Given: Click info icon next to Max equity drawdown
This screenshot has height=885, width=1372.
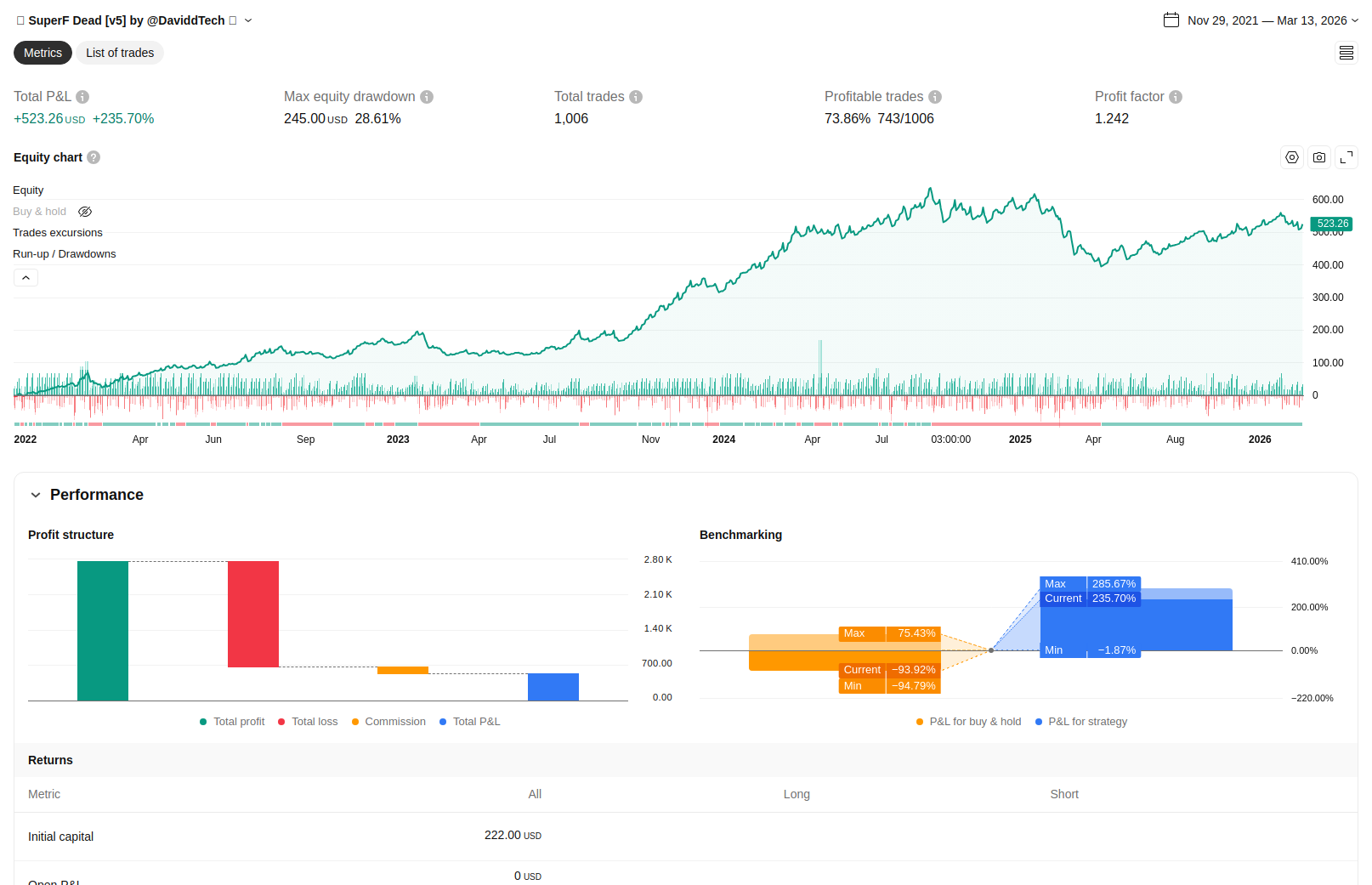Looking at the screenshot, I should point(427,97).
